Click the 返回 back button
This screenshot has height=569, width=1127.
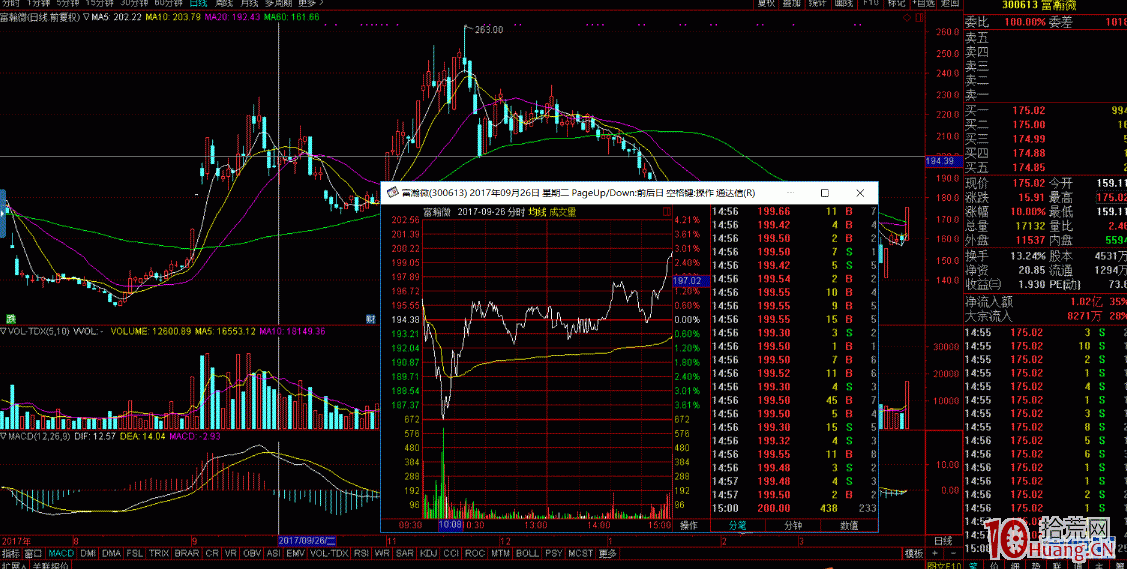949,3
